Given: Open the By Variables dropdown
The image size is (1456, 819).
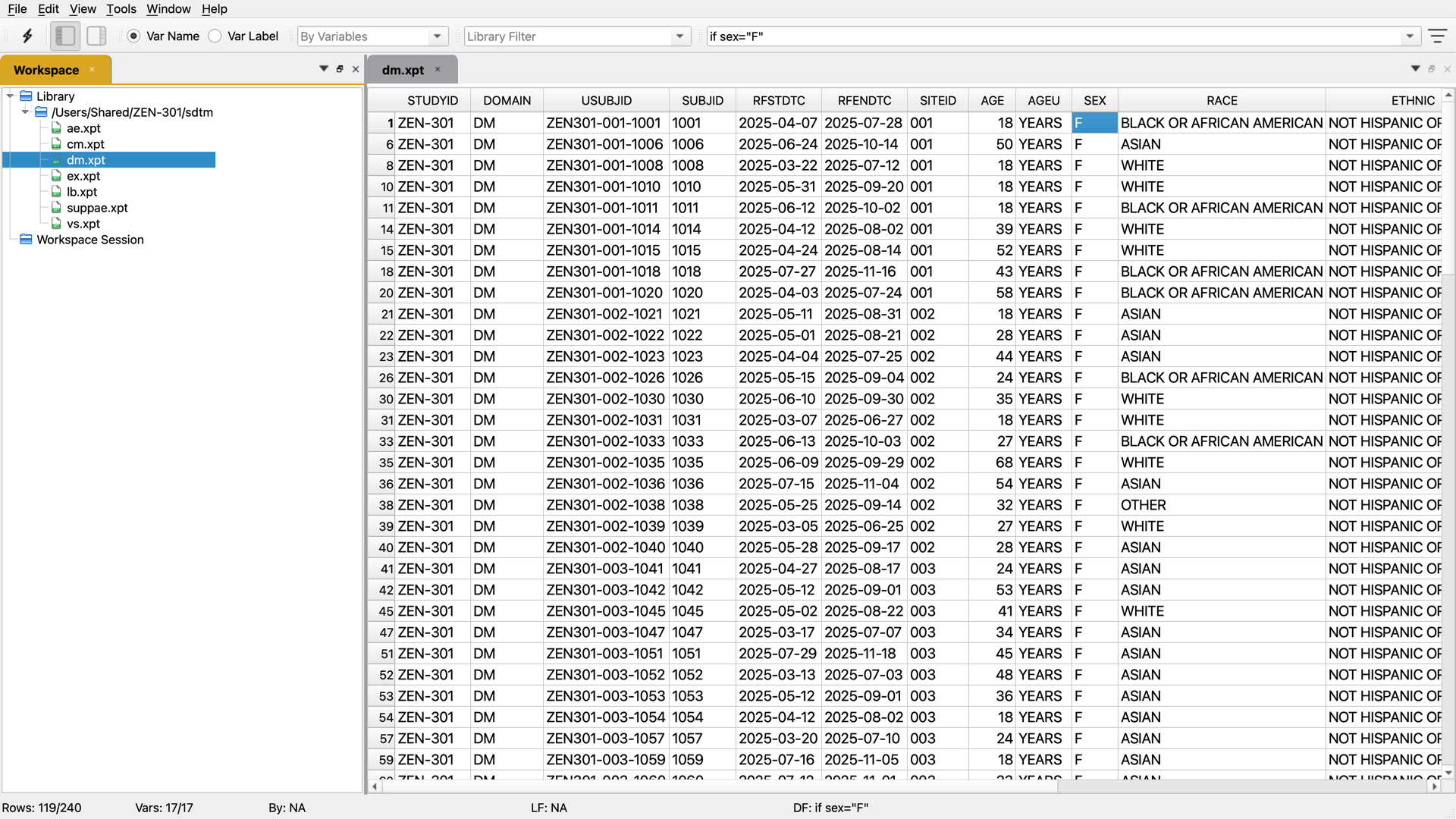Looking at the screenshot, I should tap(372, 36).
